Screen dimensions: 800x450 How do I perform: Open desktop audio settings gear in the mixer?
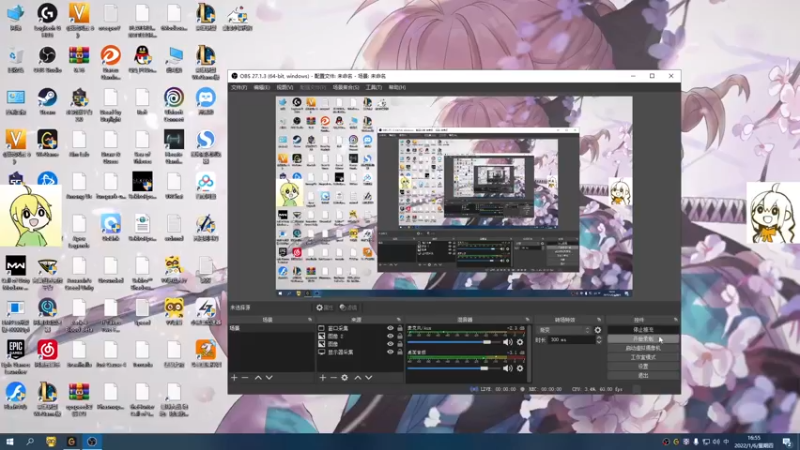[x=520, y=368]
